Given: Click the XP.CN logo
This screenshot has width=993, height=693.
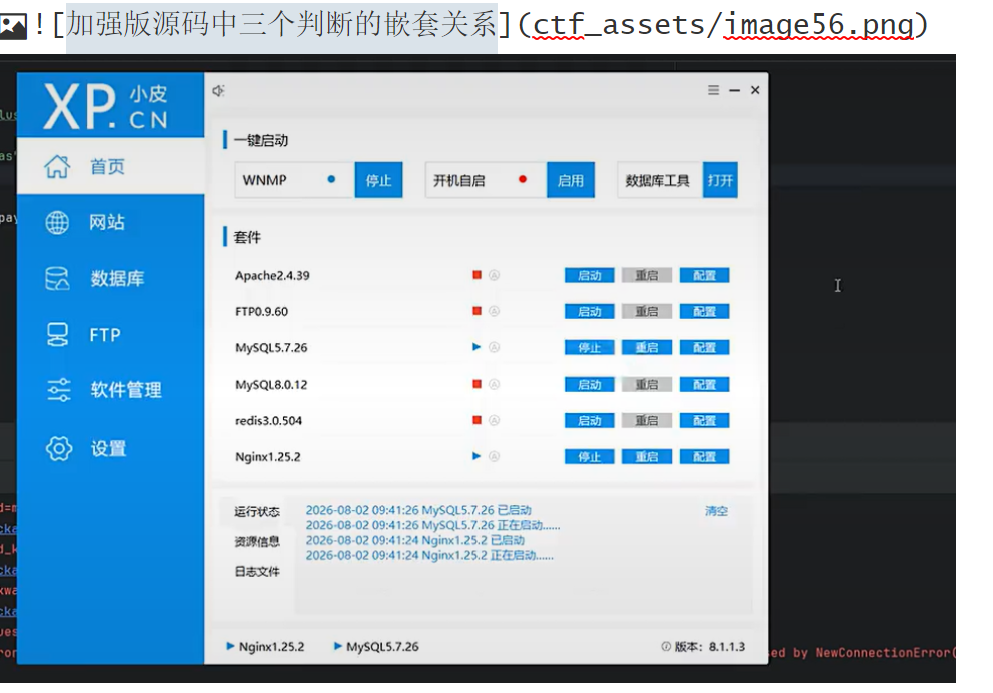Looking at the screenshot, I should (106, 106).
